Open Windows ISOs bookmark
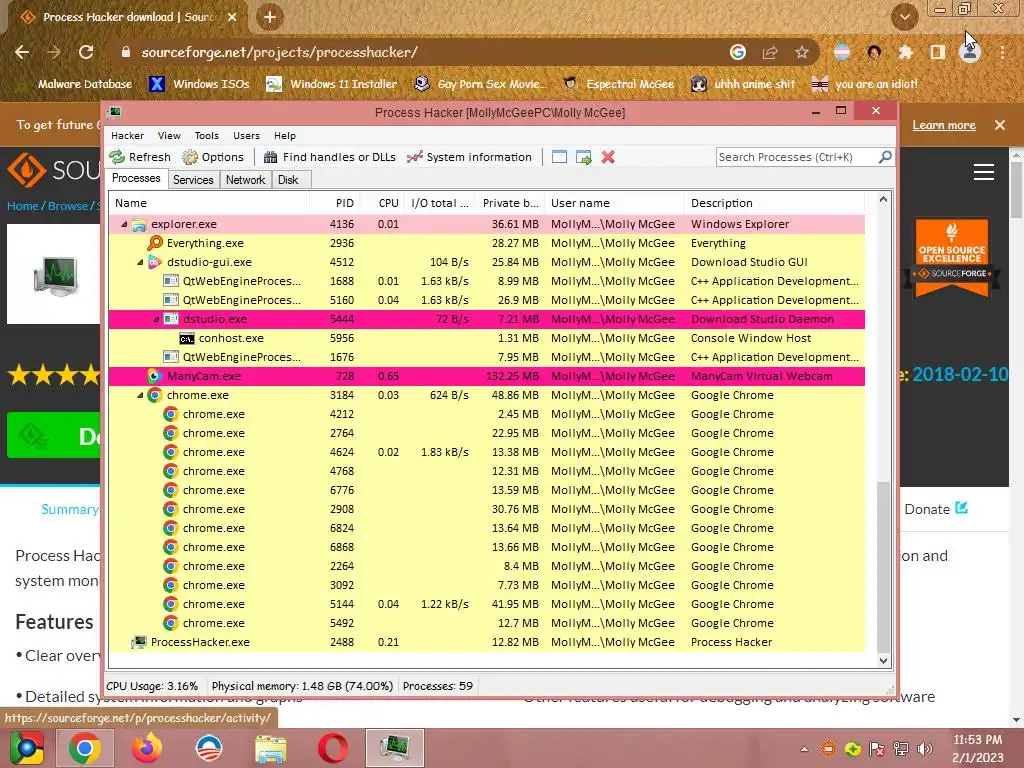The height and width of the screenshot is (768, 1024). [x=200, y=84]
